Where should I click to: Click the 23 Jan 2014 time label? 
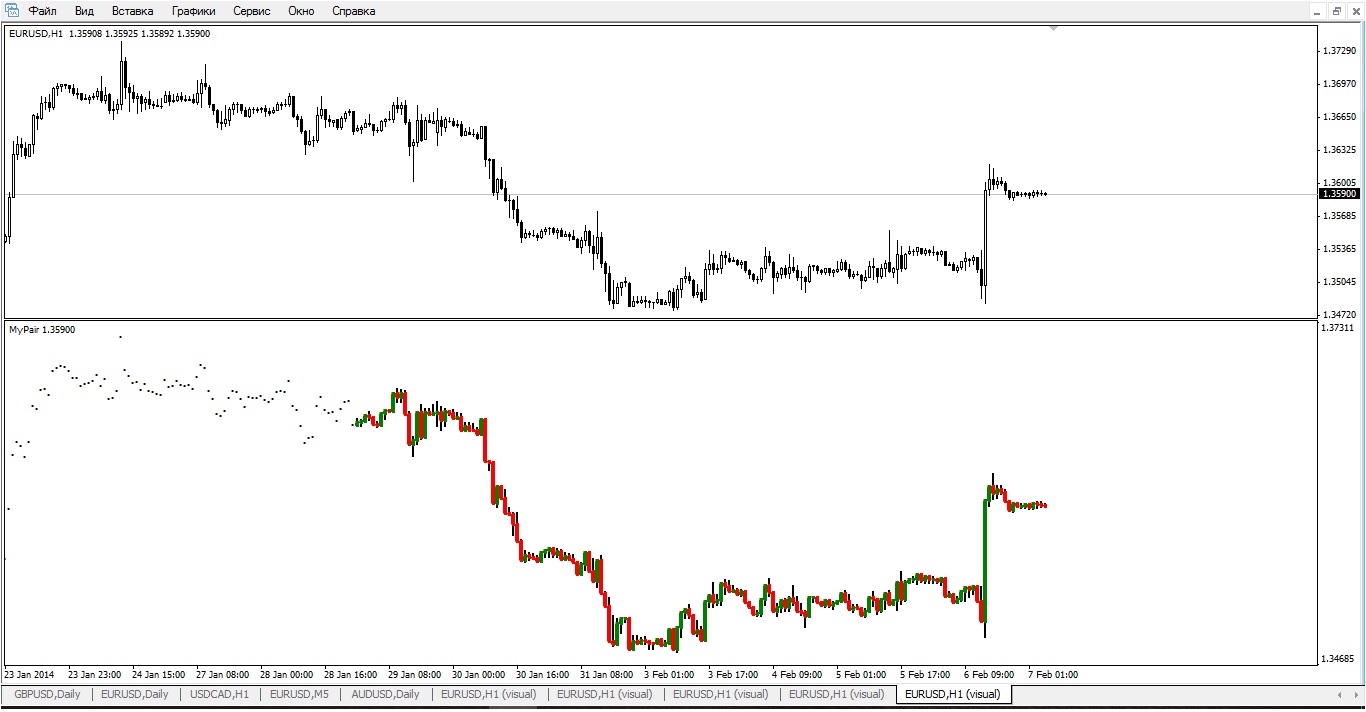[x=30, y=675]
